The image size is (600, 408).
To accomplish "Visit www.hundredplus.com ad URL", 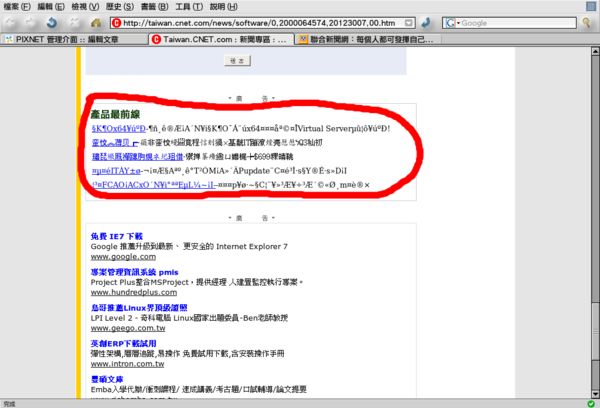I will (x=134, y=292).
